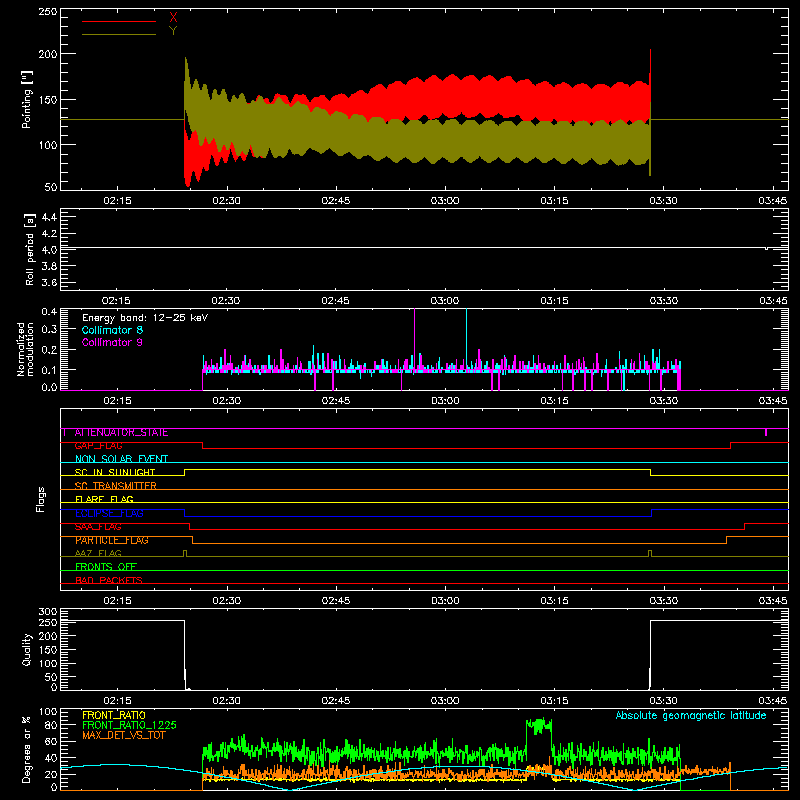Click the '4.0' roll period tick label
800x800 pixels.
tap(49, 250)
